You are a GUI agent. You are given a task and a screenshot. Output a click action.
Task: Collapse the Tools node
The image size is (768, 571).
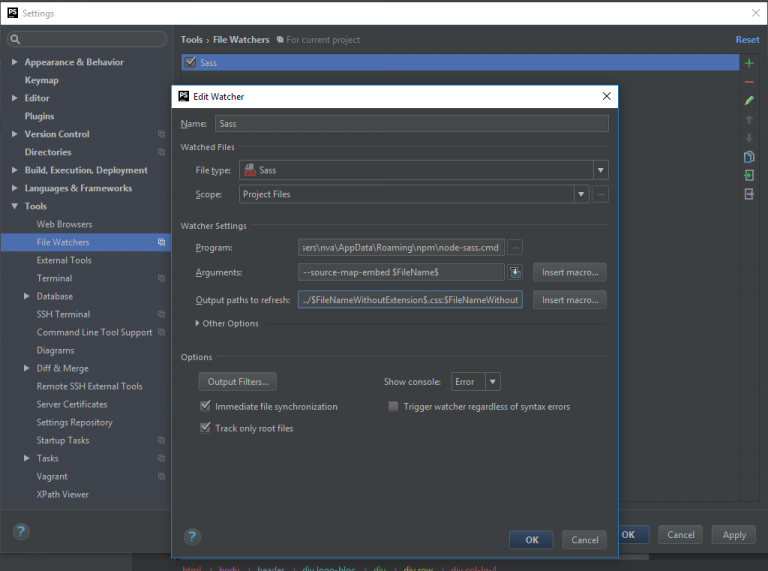point(15,206)
